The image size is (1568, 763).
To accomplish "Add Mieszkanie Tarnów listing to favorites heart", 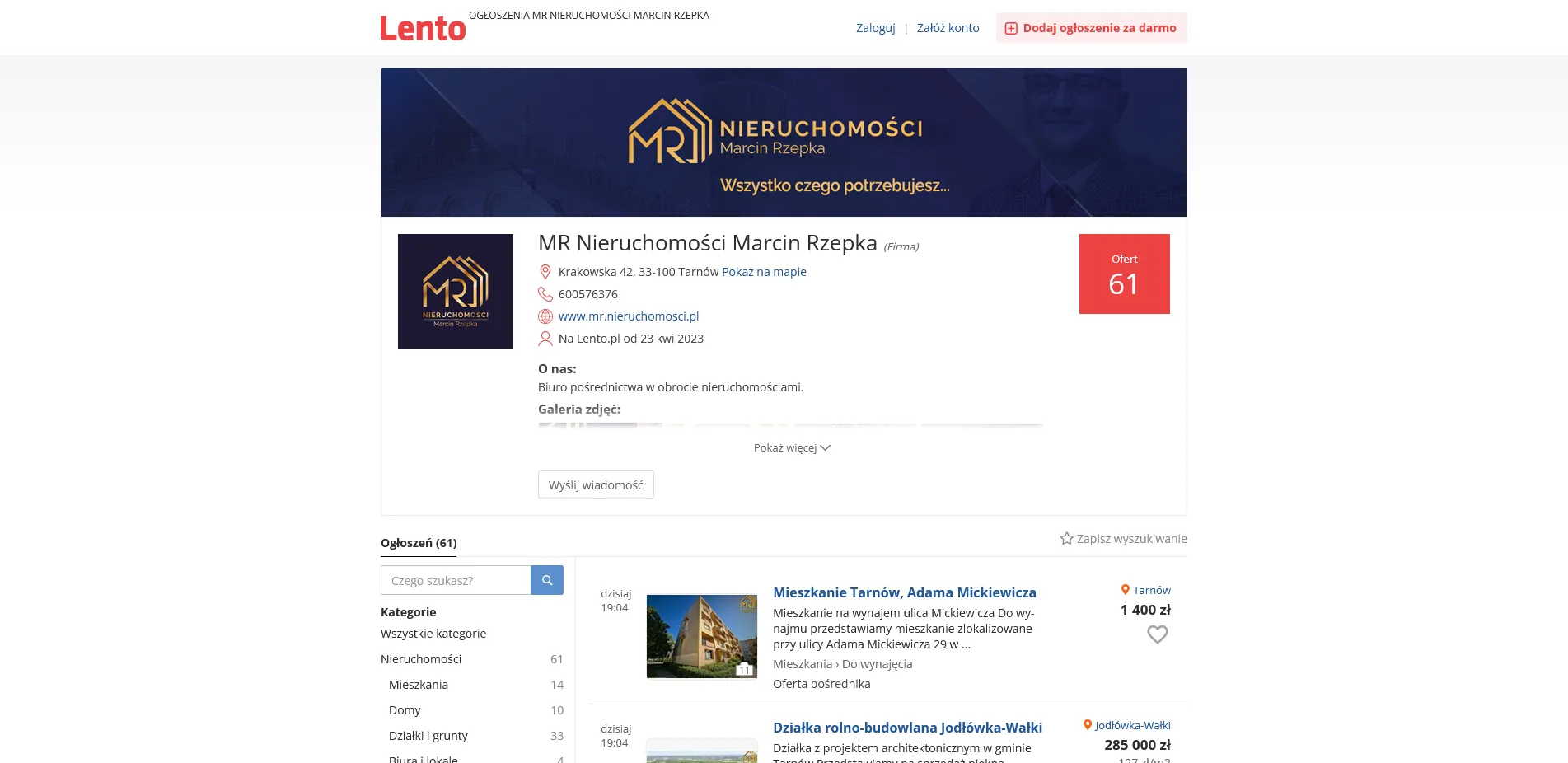I will [x=1158, y=634].
